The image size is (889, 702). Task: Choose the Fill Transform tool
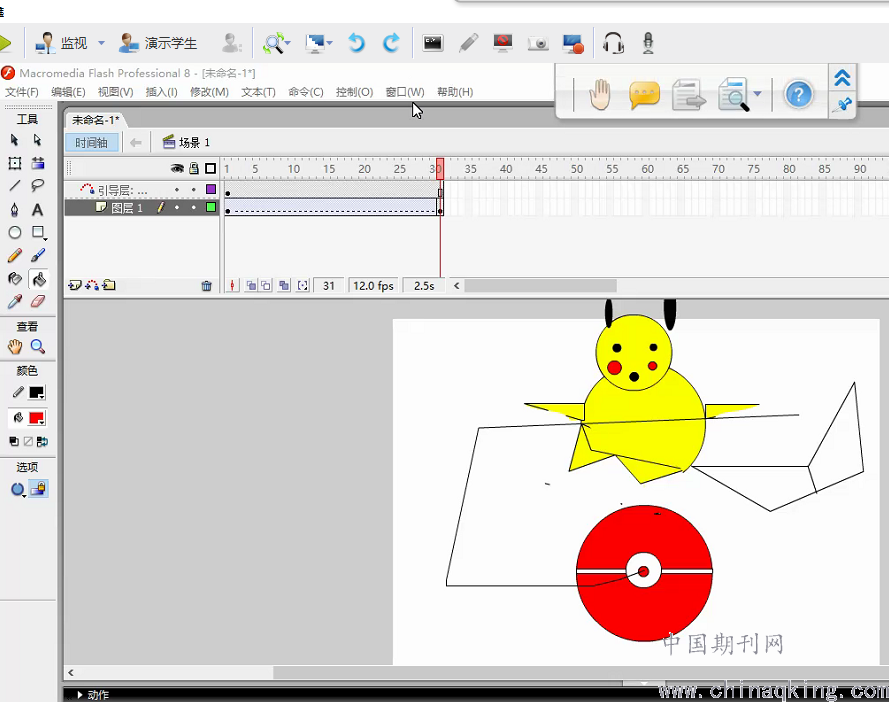[38, 163]
